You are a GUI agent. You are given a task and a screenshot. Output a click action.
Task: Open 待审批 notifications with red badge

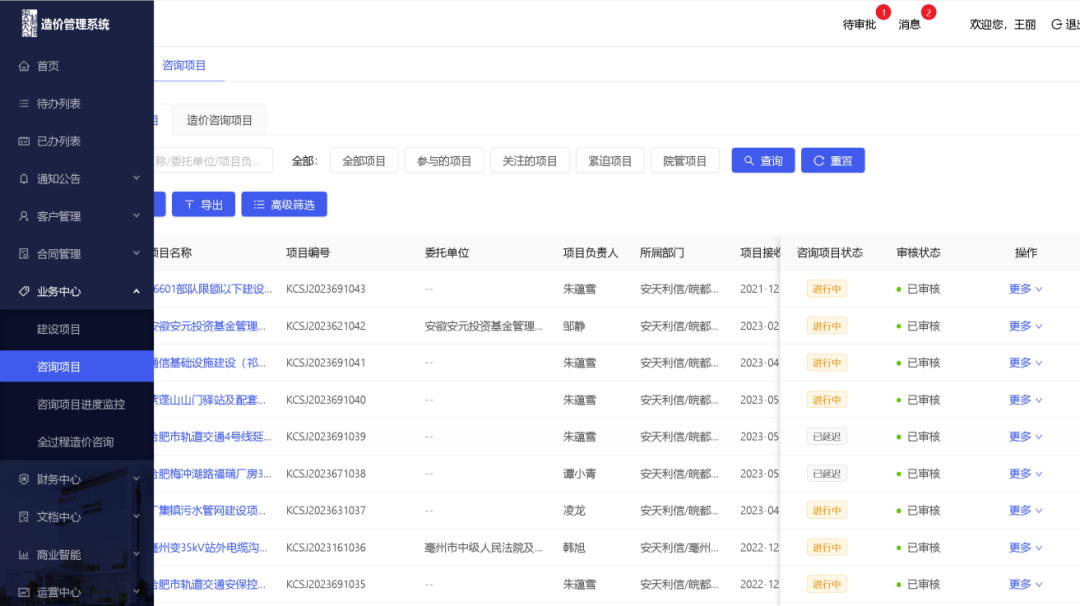pyautogui.click(x=860, y=24)
